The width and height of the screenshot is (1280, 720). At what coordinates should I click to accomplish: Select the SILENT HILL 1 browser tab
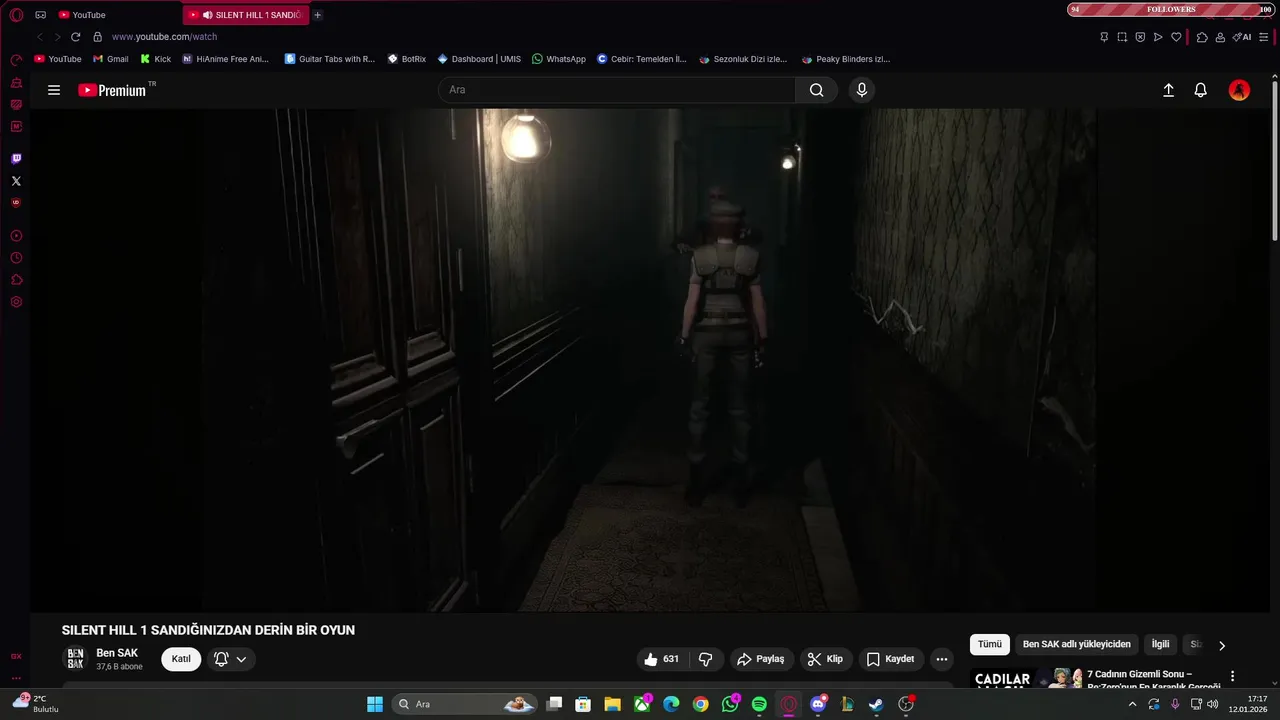(247, 15)
